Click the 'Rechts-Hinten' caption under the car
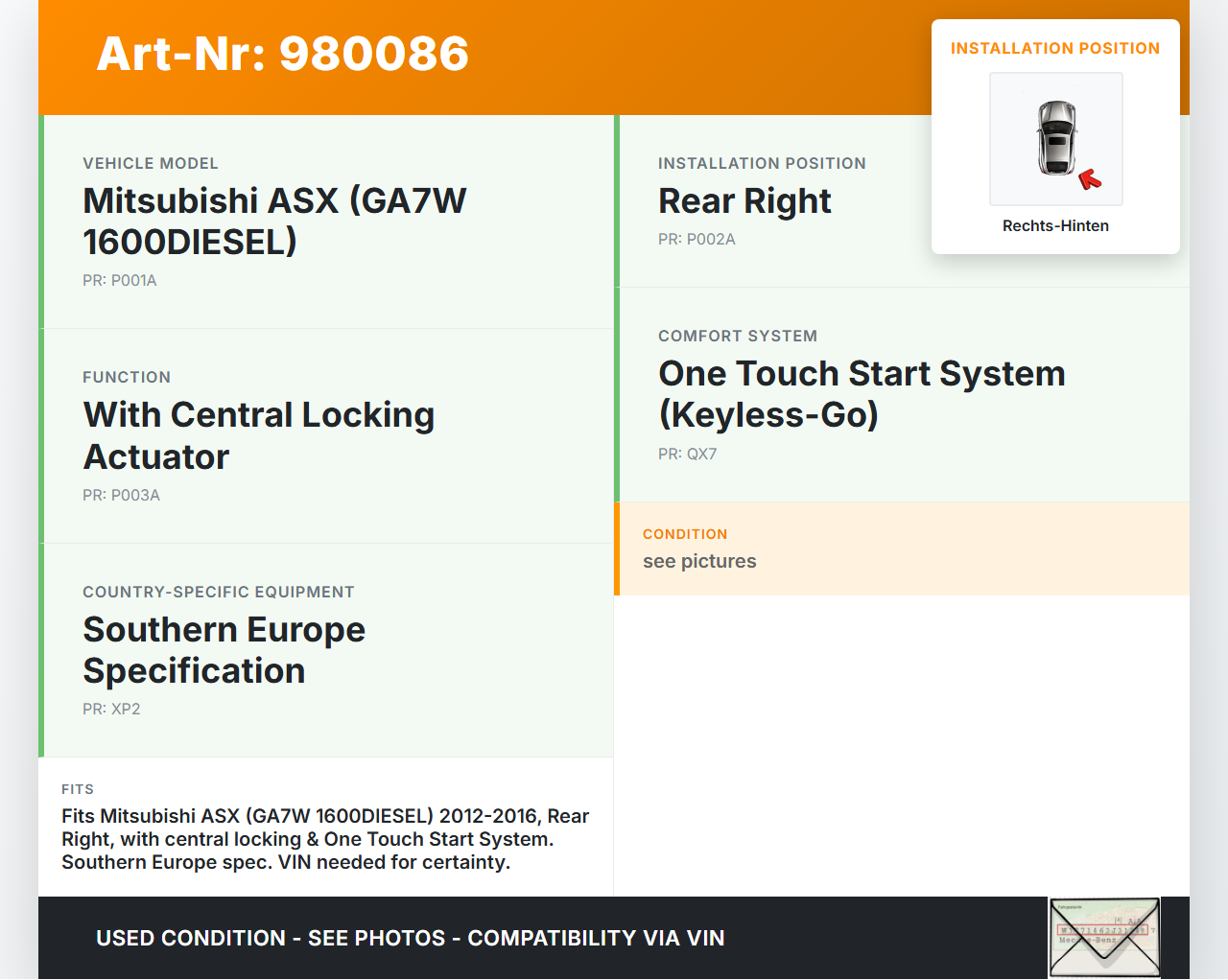1228x980 pixels. tap(1055, 225)
